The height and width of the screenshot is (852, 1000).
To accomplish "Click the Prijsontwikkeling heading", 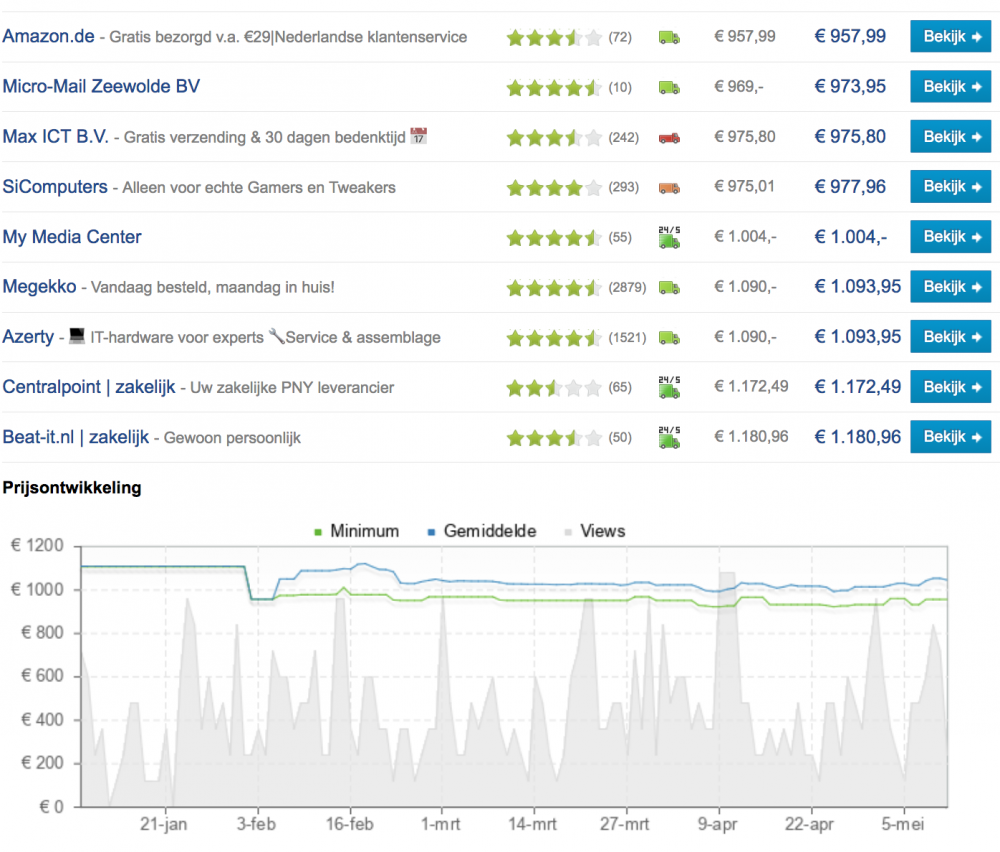I will pos(72,488).
